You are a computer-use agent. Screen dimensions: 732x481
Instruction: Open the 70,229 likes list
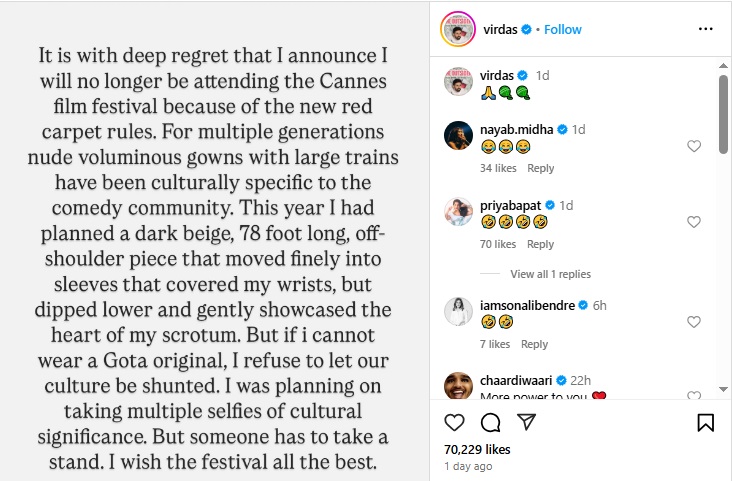click(x=476, y=450)
